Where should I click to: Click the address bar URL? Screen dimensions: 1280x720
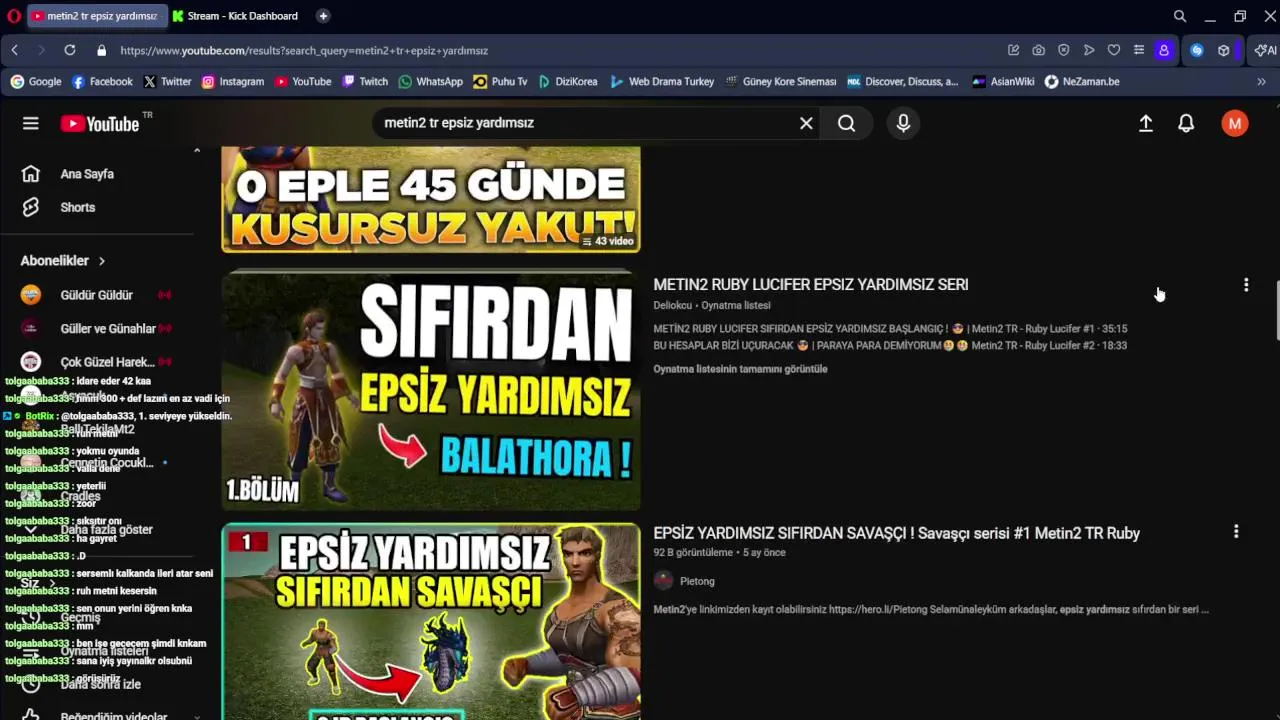pyautogui.click(x=304, y=50)
